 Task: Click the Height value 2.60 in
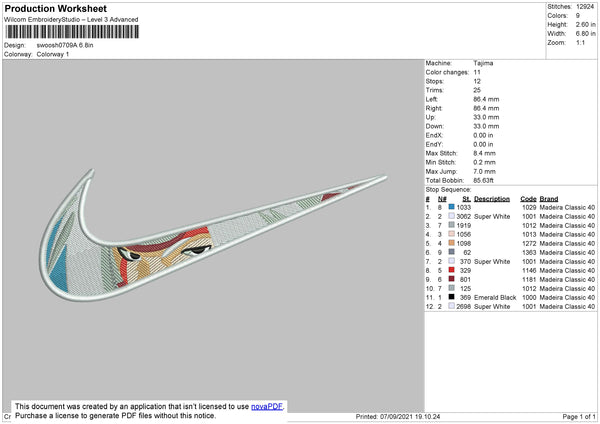click(585, 24)
